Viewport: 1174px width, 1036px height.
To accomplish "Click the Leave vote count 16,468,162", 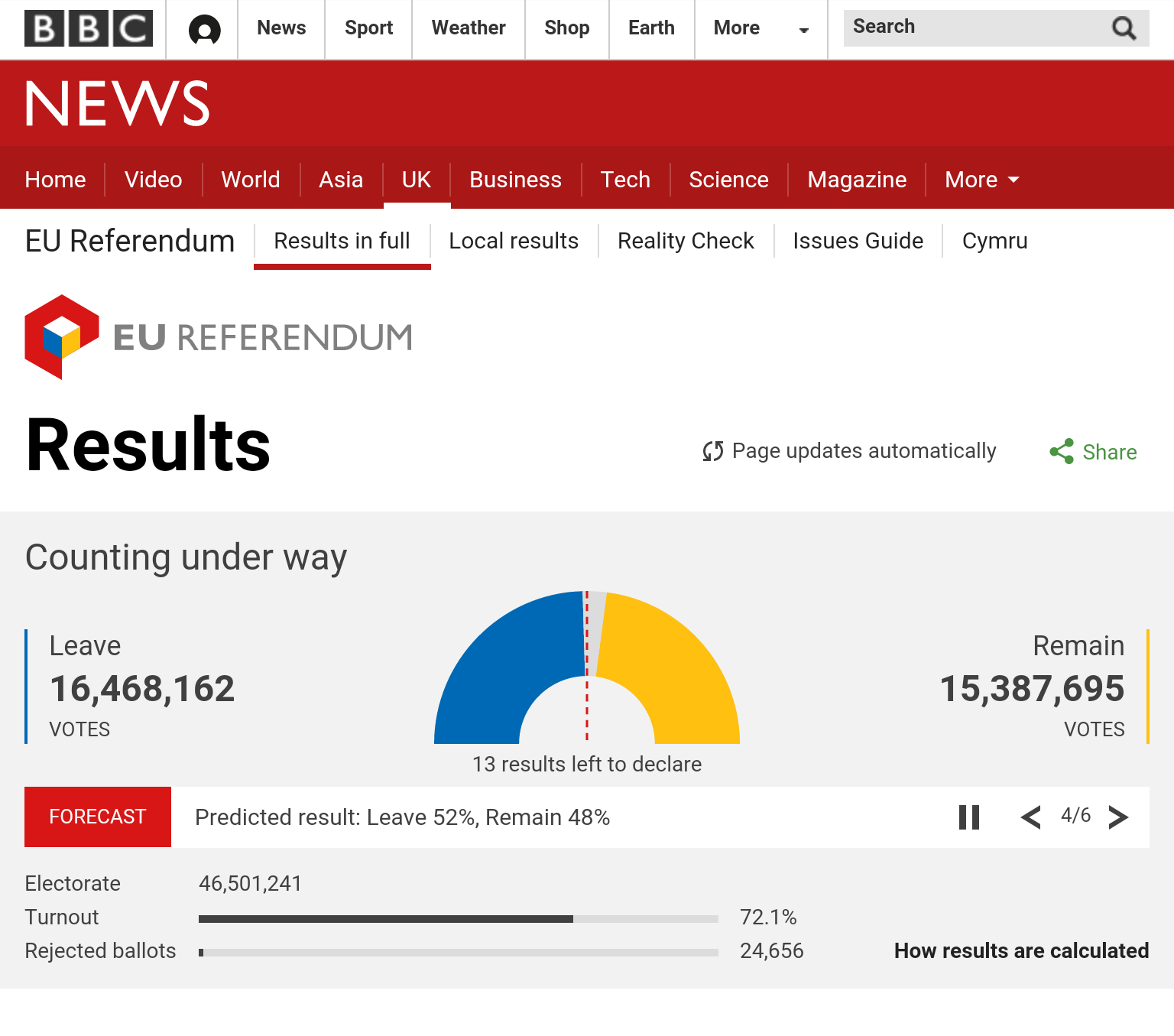I will 142,689.
